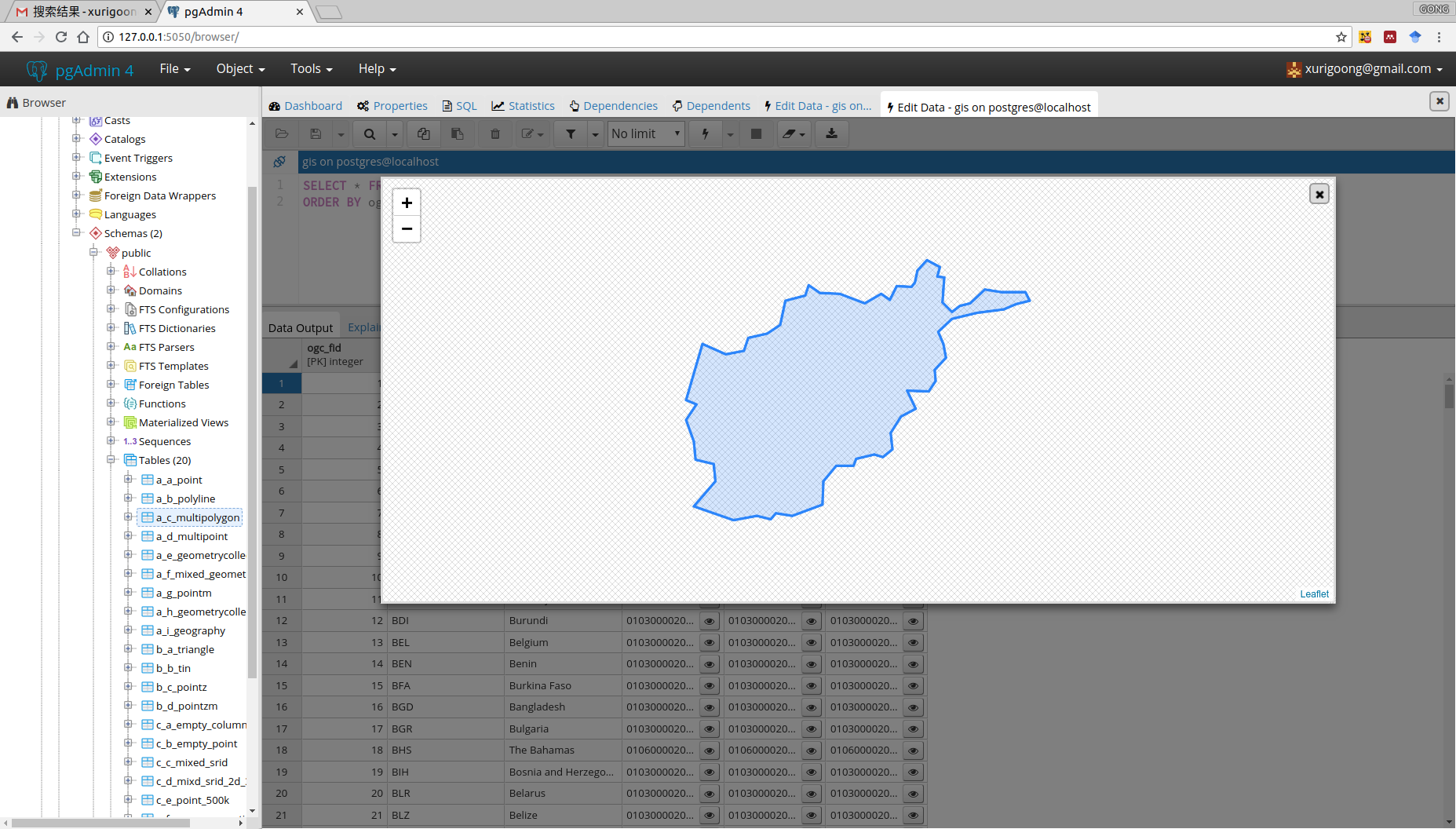Click the trash Delete row icon
Viewport: 1456px width, 829px height.
click(495, 134)
